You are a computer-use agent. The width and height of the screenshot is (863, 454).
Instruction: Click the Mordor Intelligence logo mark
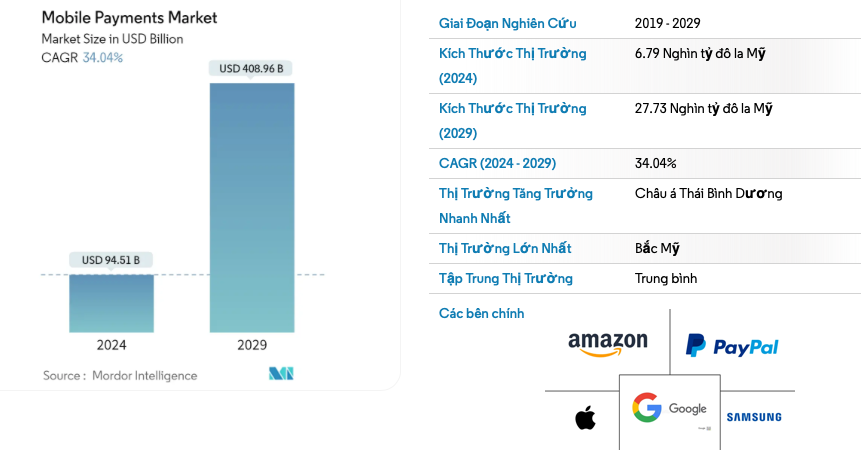281,374
